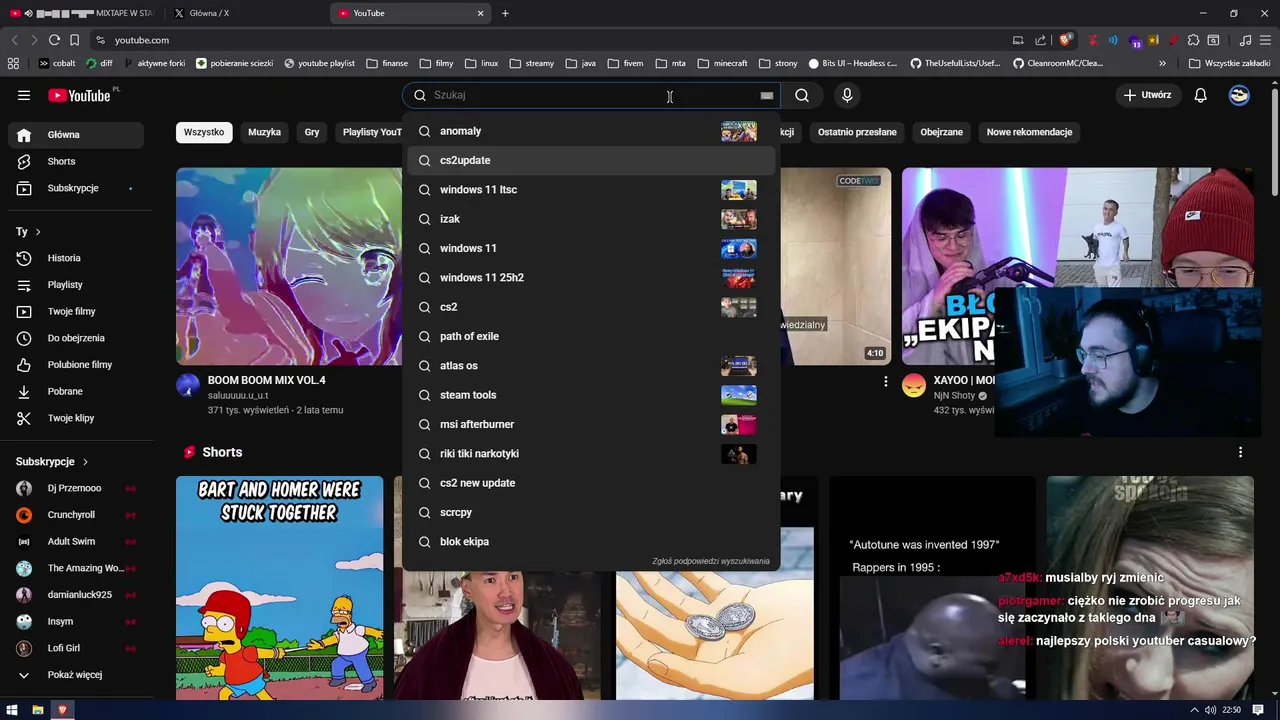This screenshot has width=1280, height=720.
Task: Select Ostatnio przesłane chip
Action: pyautogui.click(x=857, y=132)
